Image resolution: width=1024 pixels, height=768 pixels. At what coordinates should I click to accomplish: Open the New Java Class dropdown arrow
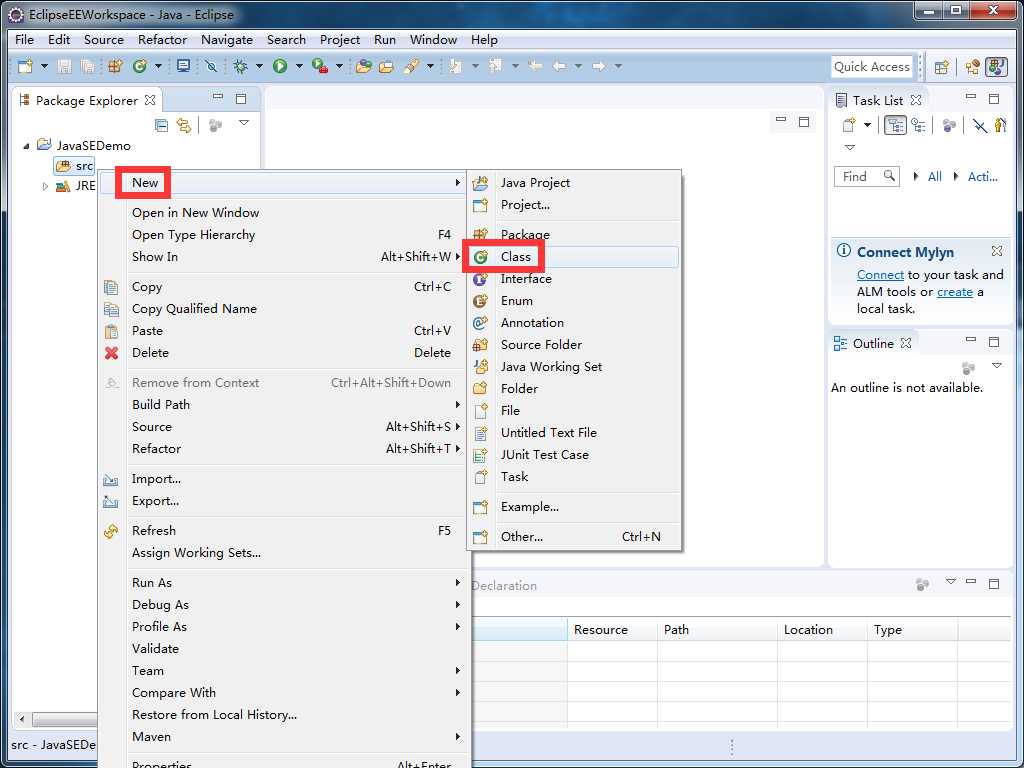[158, 66]
